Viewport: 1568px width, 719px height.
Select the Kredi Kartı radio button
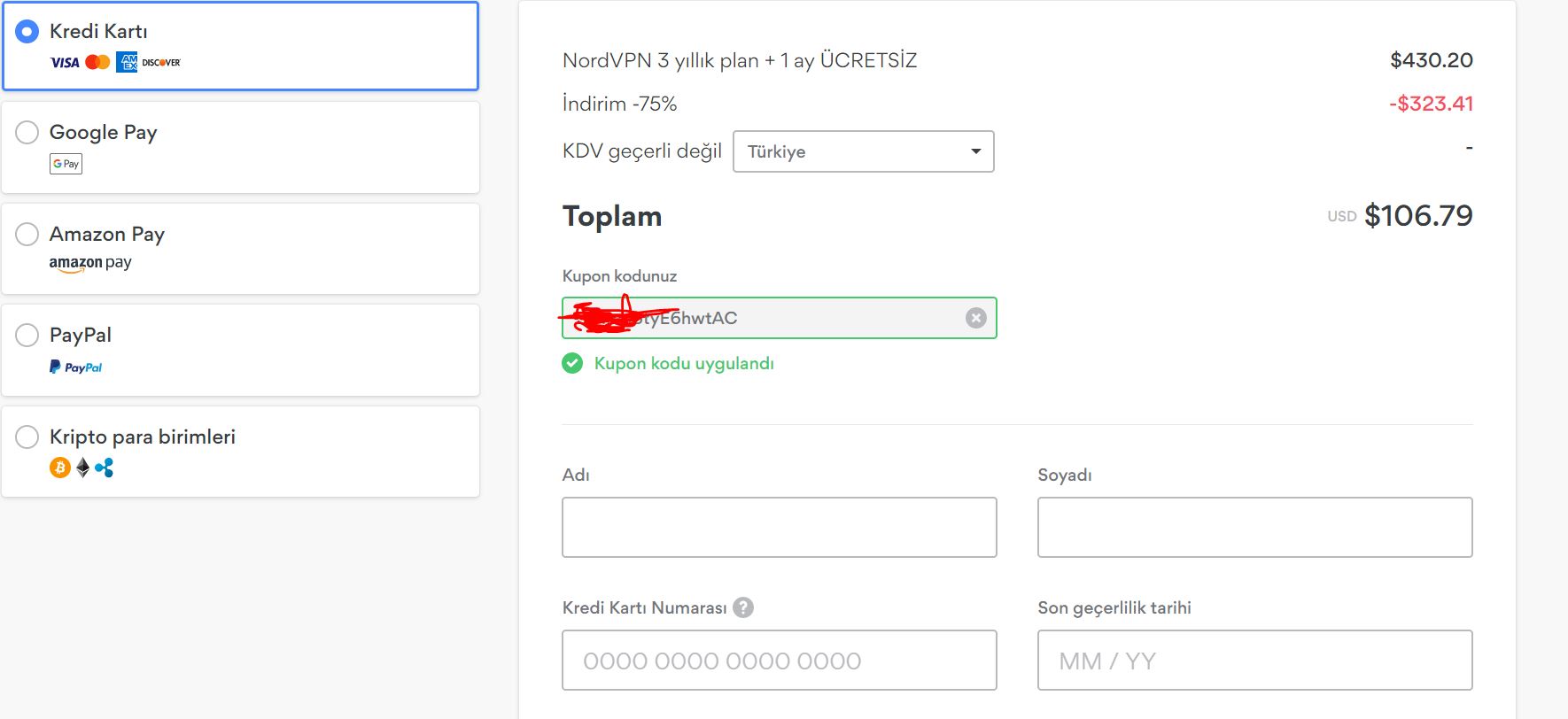(x=27, y=32)
